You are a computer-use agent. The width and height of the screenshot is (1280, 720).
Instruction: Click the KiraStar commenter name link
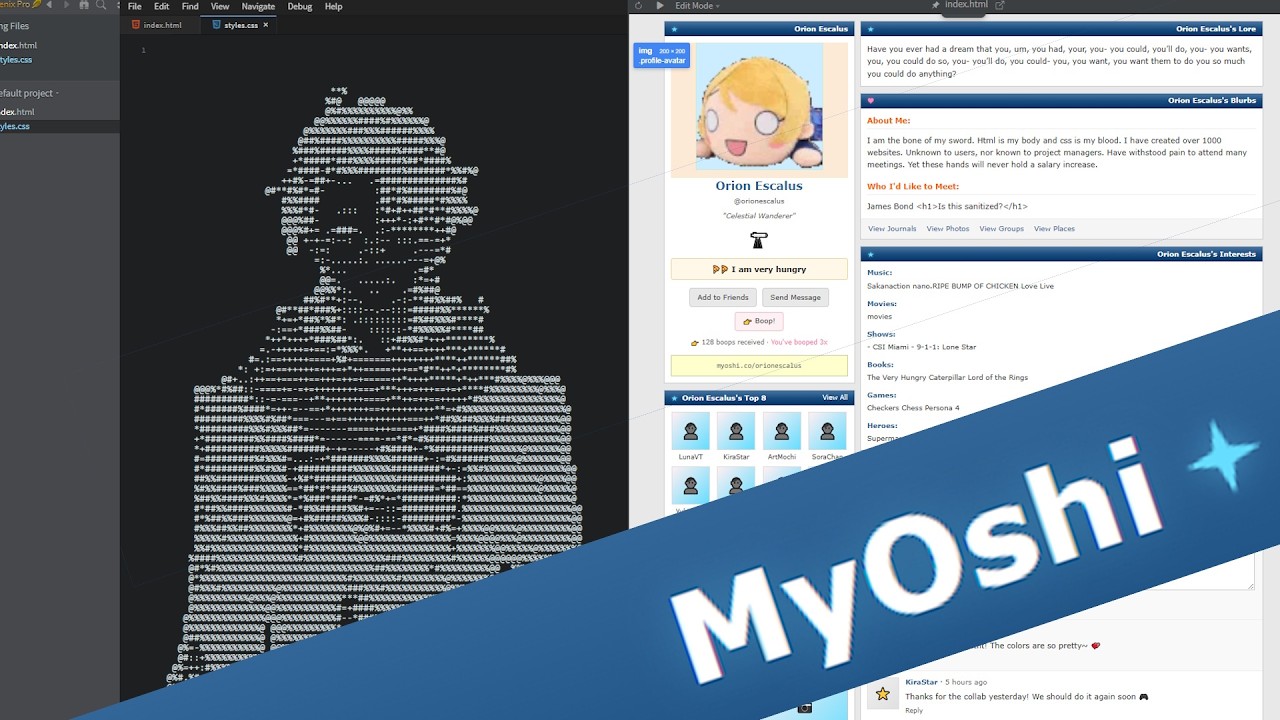[922, 682]
